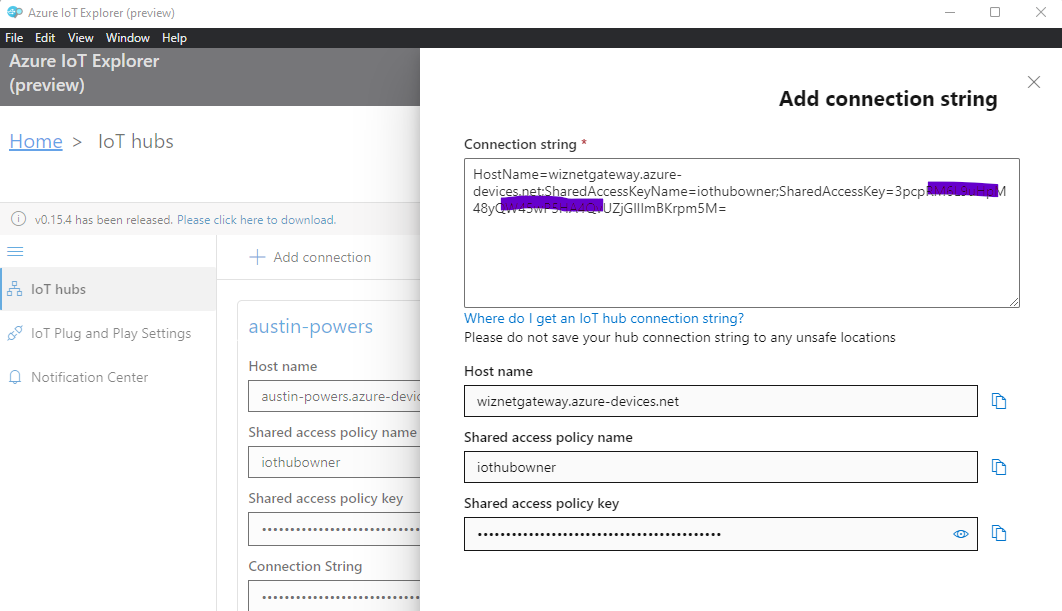Close the Azure IoT Explorer window
The width and height of the screenshot is (1062, 611).
(x=1041, y=12)
